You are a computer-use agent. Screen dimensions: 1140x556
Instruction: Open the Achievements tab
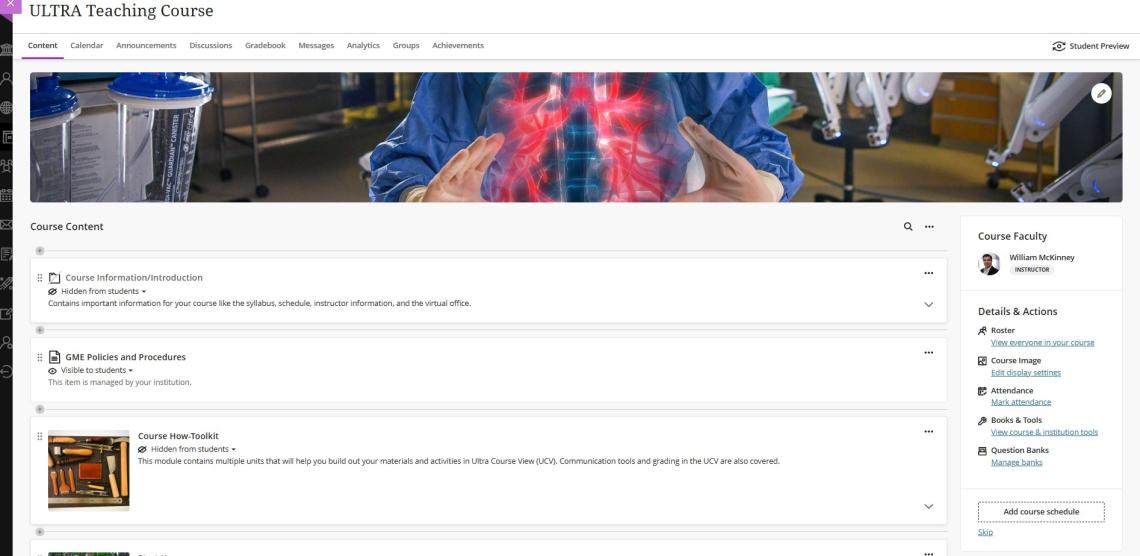click(458, 45)
